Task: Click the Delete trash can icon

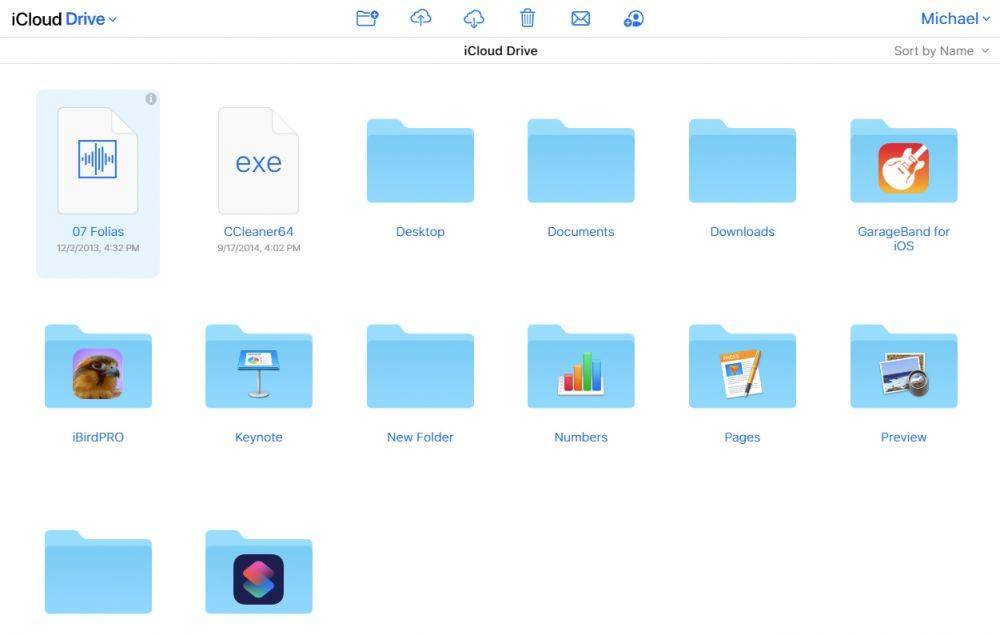Action: tap(527, 18)
